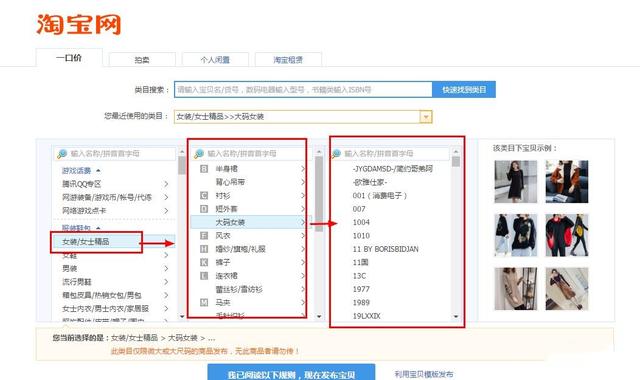
Task: Collapse the 服装鞋包 category group
Action: pos(98,228)
